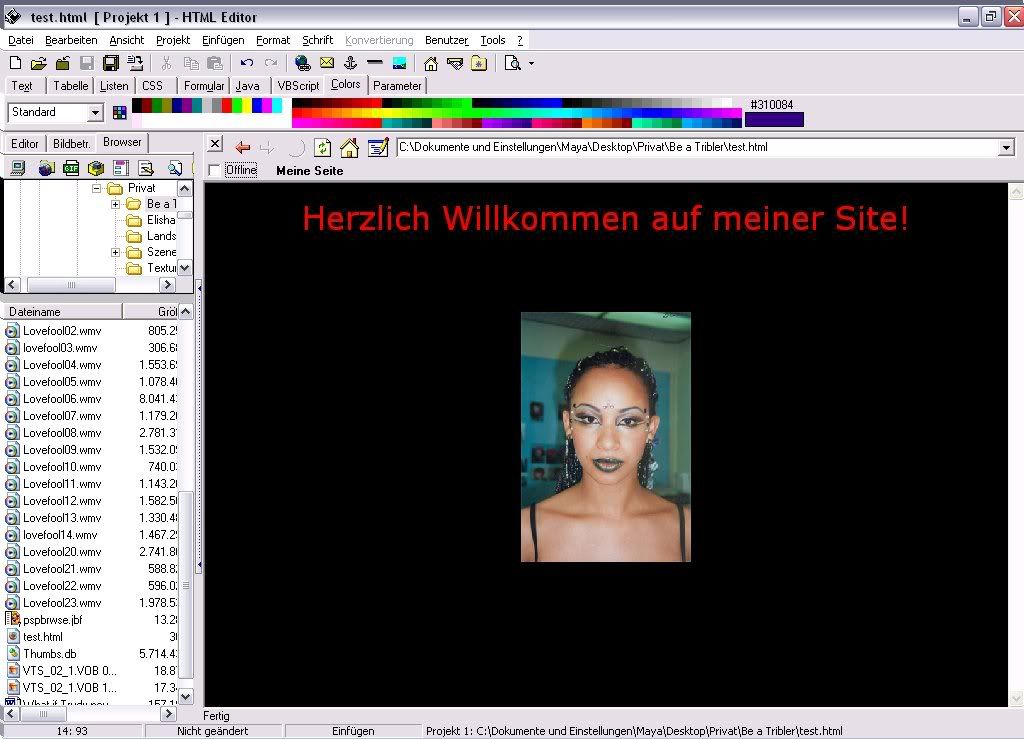The height and width of the screenshot is (739, 1024).
Task: Expand the Be a T folder node
Action: 116,204
